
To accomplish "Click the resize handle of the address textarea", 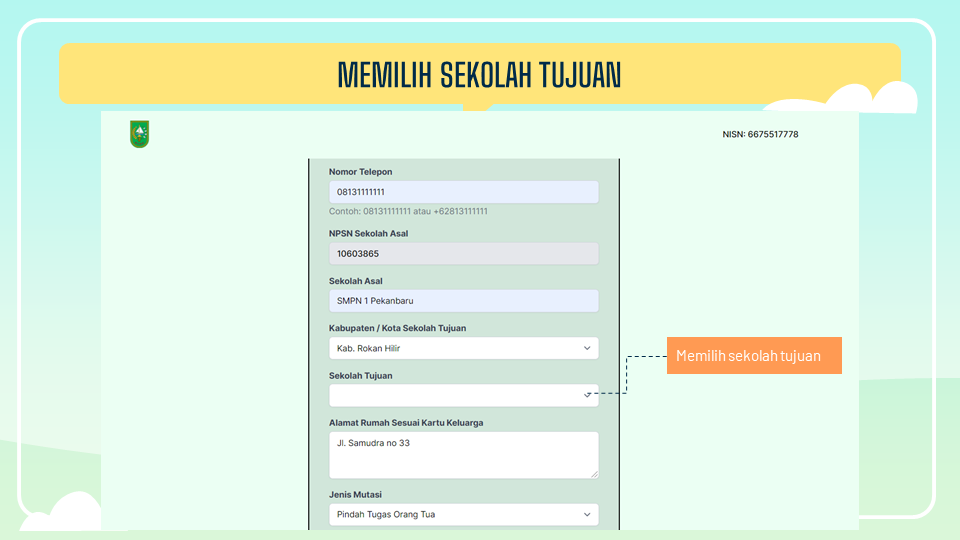I will coord(593,473).
